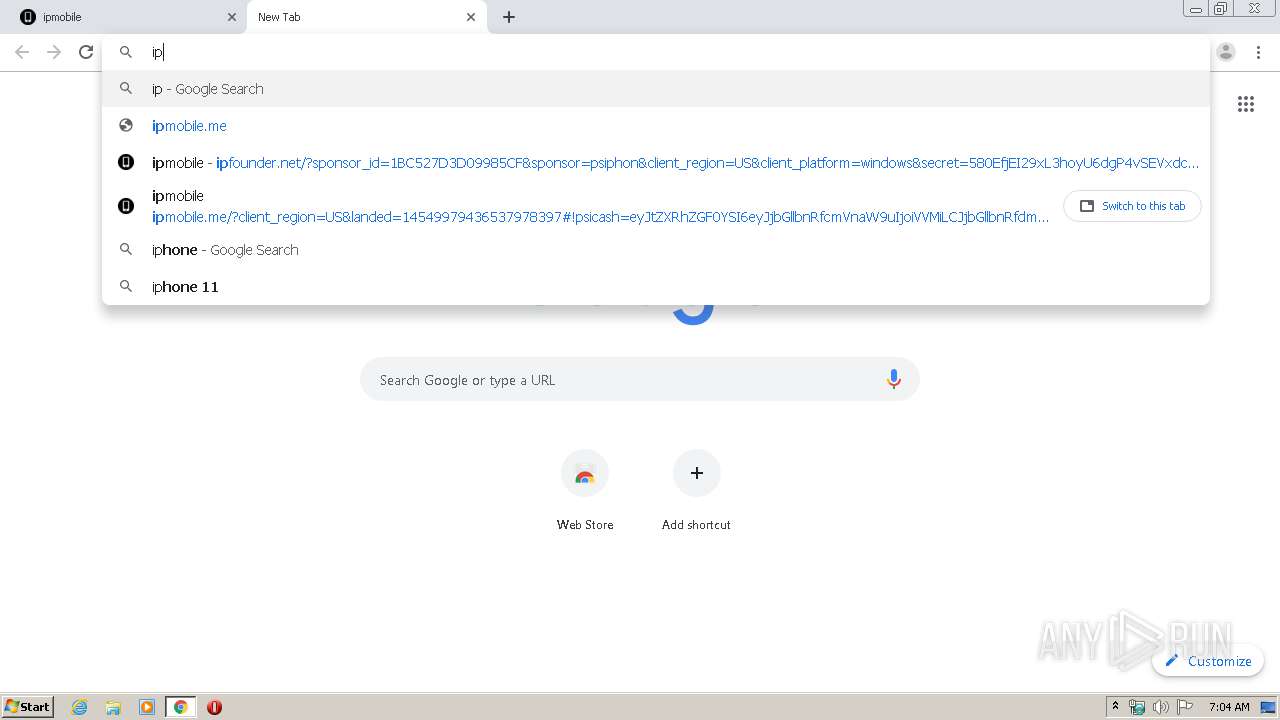Screen dimensions: 1280x720
Task: Select the ipmobile.me suggestion
Action: pyautogui.click(x=656, y=126)
